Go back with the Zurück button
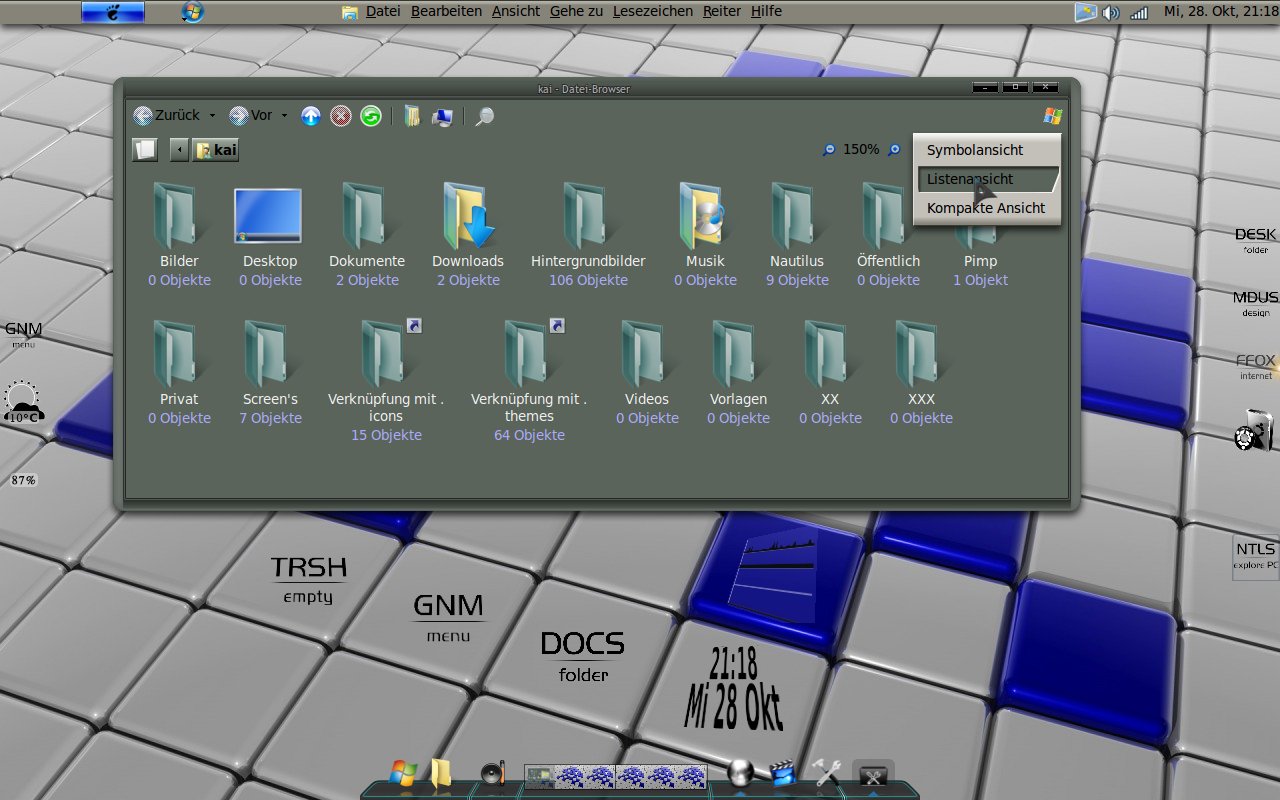 (x=166, y=116)
